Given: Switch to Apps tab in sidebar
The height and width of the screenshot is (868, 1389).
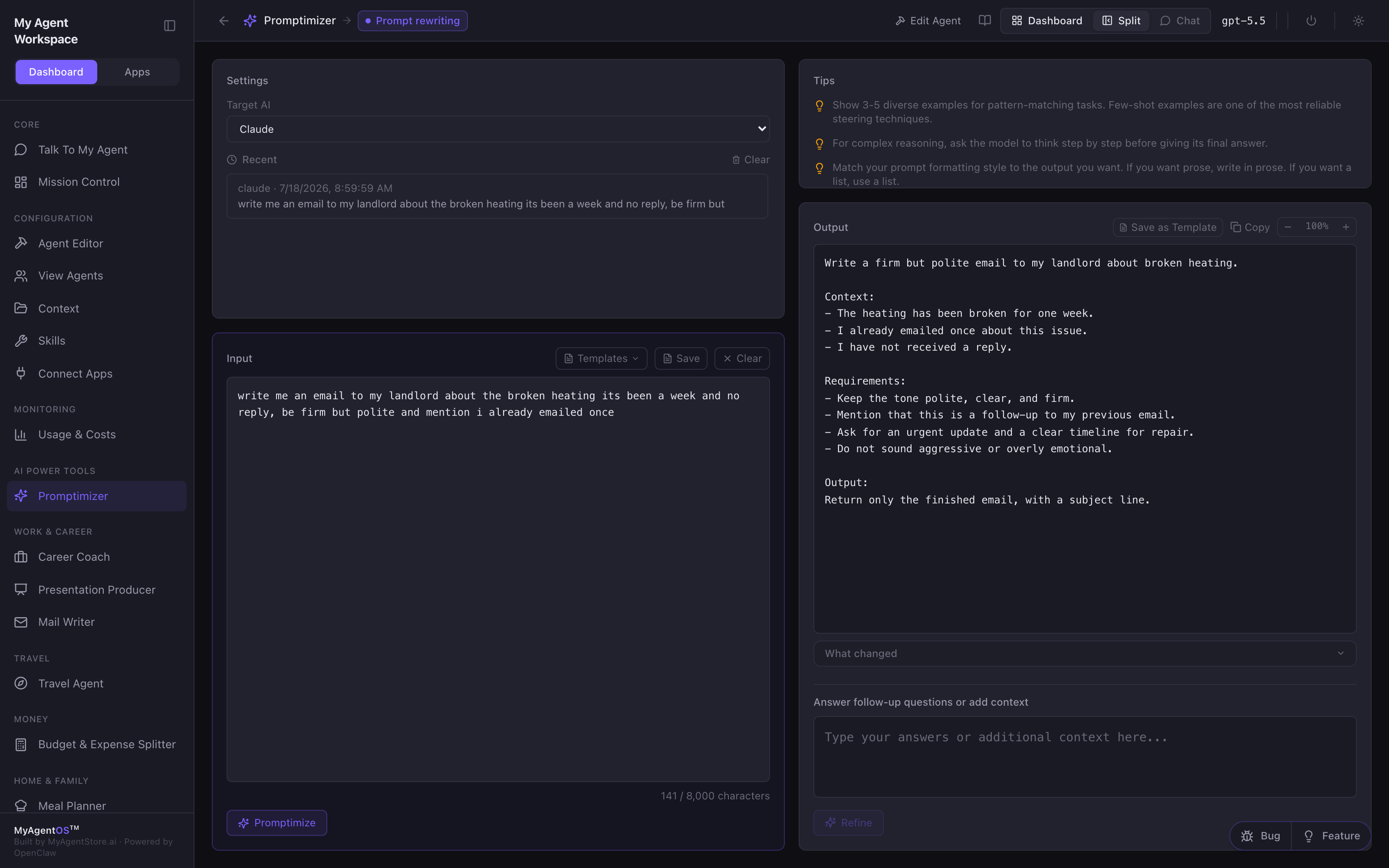Looking at the screenshot, I should point(137,72).
